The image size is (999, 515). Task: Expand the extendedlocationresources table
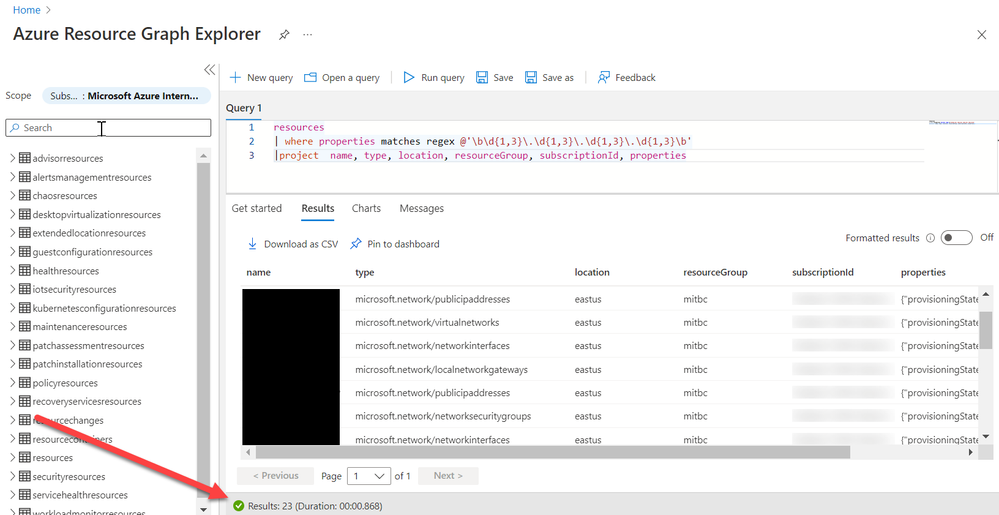point(12,233)
